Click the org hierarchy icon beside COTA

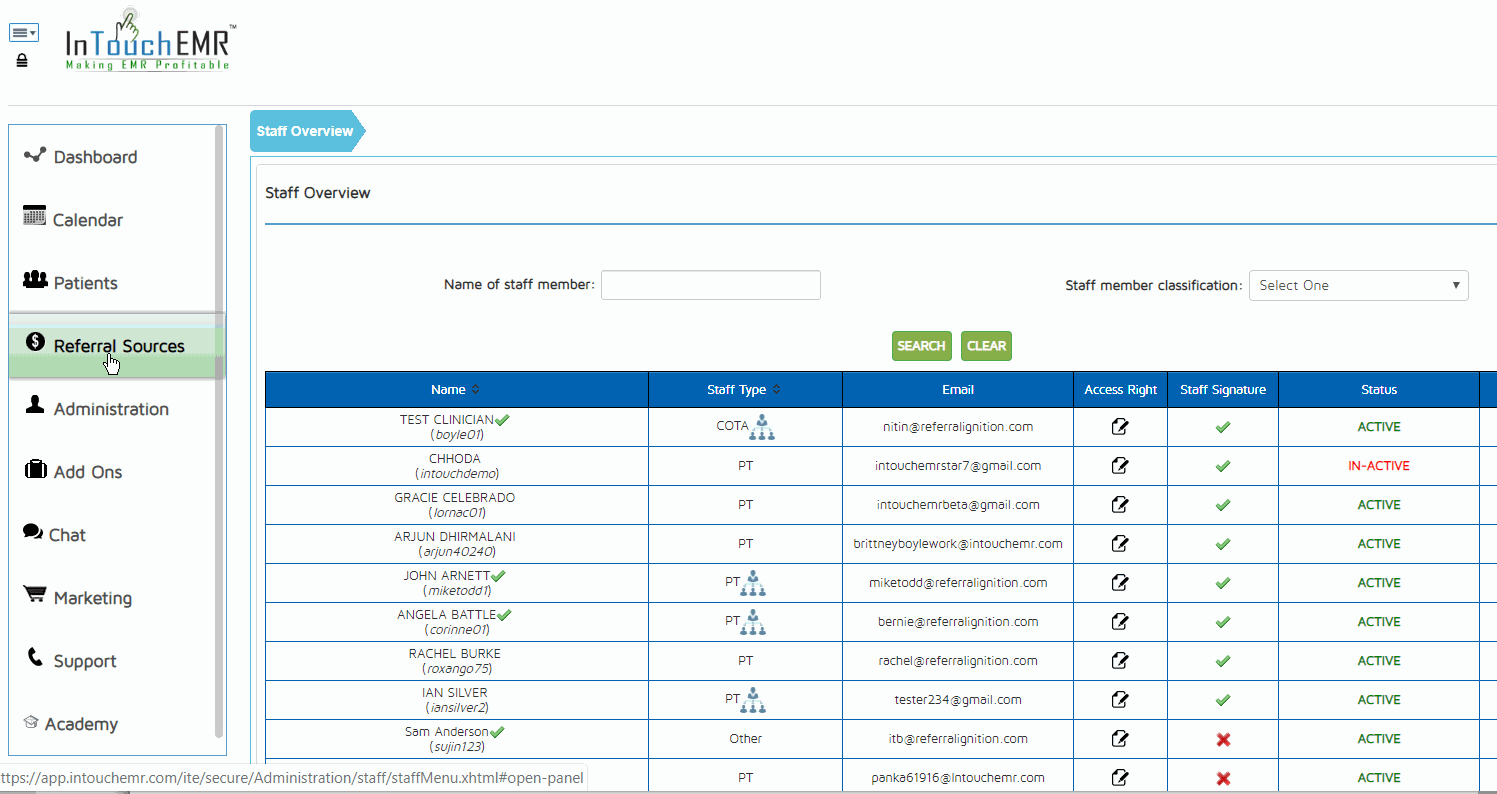pos(763,428)
